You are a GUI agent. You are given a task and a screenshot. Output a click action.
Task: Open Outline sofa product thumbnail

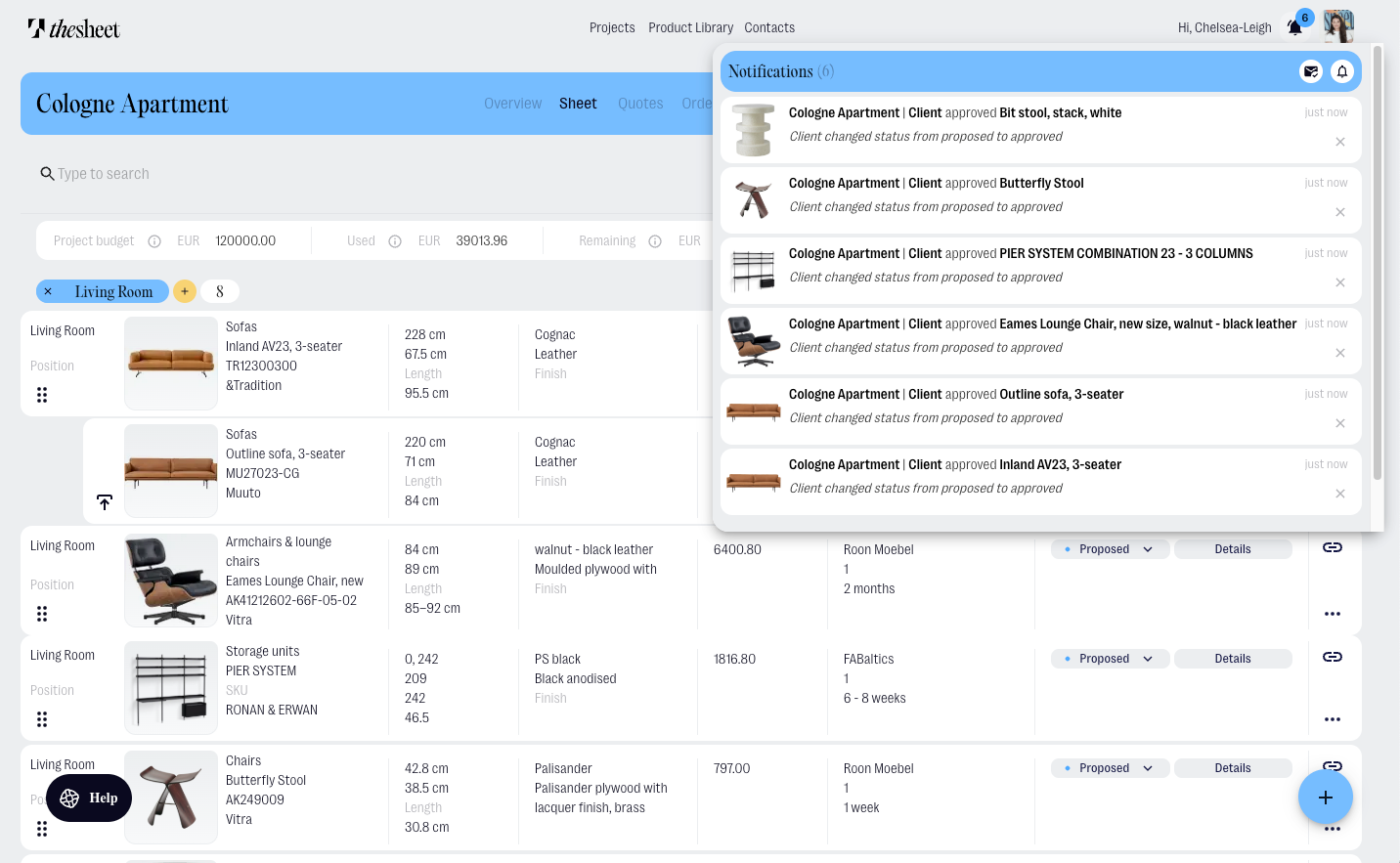[x=171, y=471]
